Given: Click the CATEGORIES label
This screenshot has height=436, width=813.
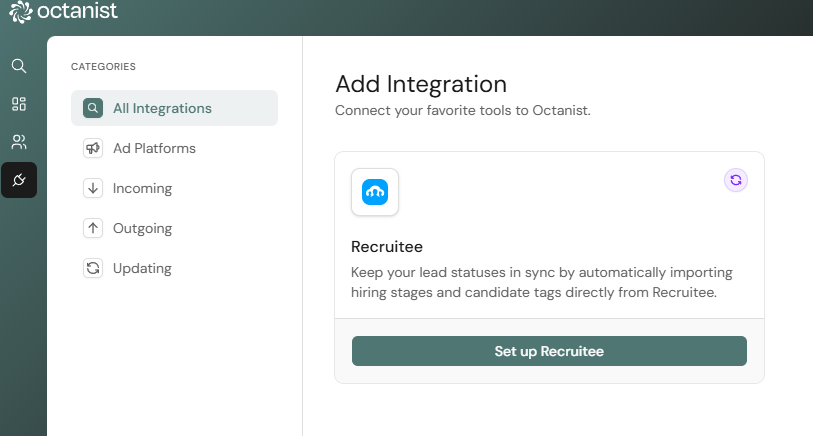Looking at the screenshot, I should pos(103,66).
